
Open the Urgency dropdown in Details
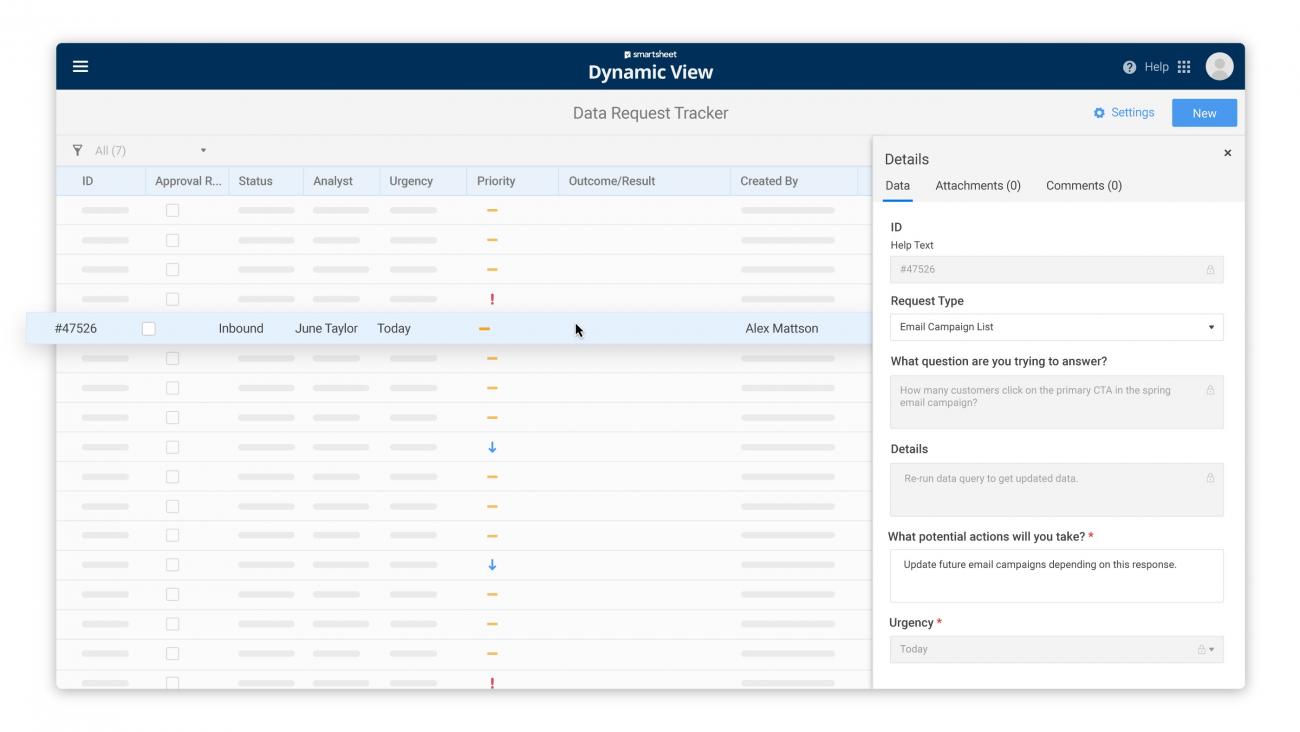[1210, 650]
